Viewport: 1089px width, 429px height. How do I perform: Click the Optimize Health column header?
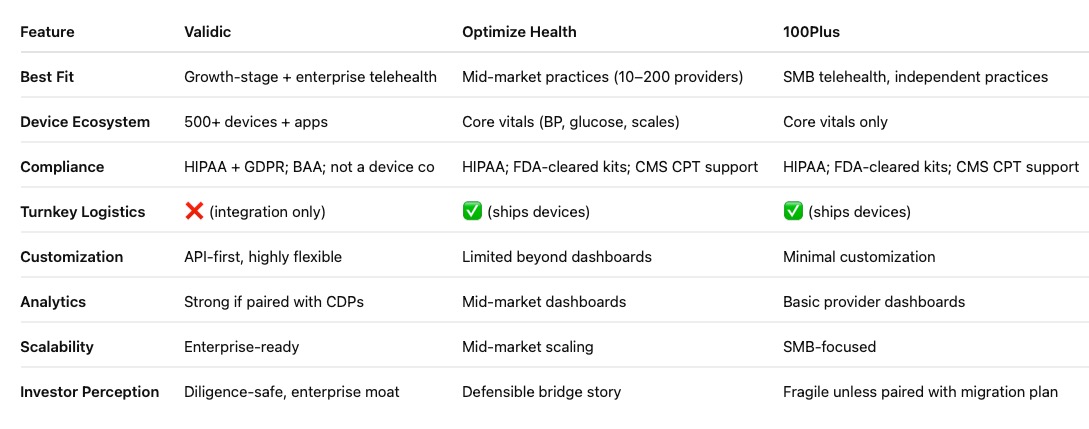click(x=519, y=32)
